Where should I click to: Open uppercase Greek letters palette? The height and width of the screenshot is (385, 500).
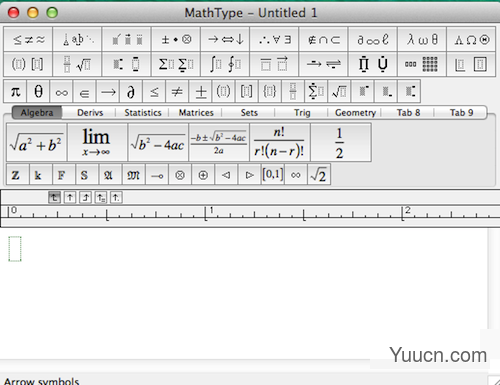(x=471, y=39)
